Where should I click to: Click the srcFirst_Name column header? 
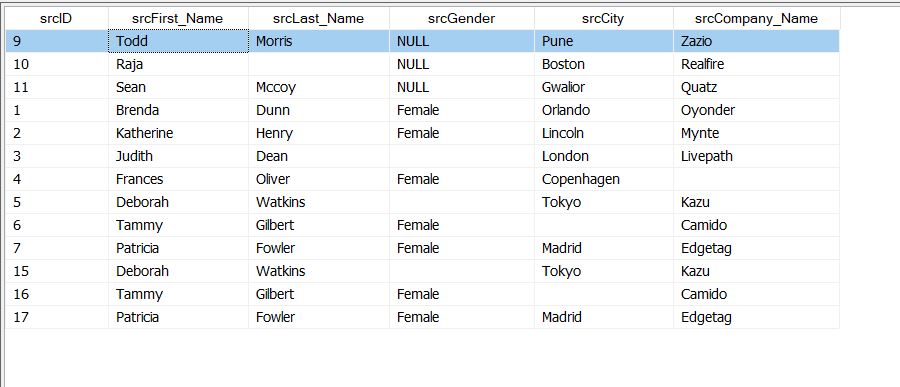click(178, 18)
